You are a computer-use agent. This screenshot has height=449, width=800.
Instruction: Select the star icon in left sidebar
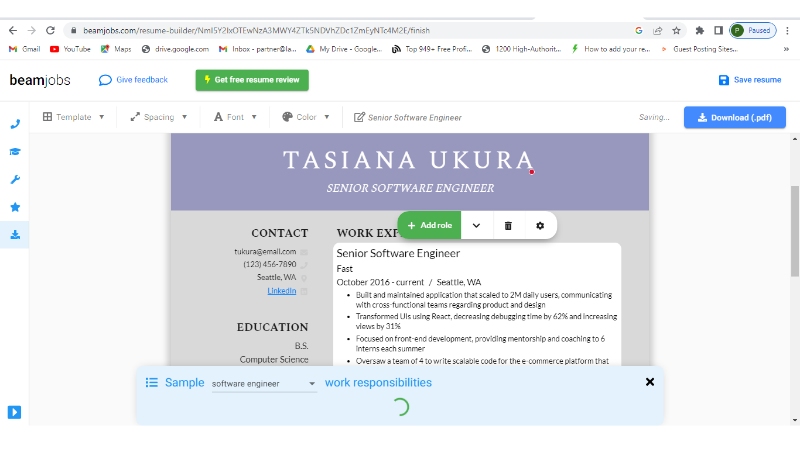15,207
